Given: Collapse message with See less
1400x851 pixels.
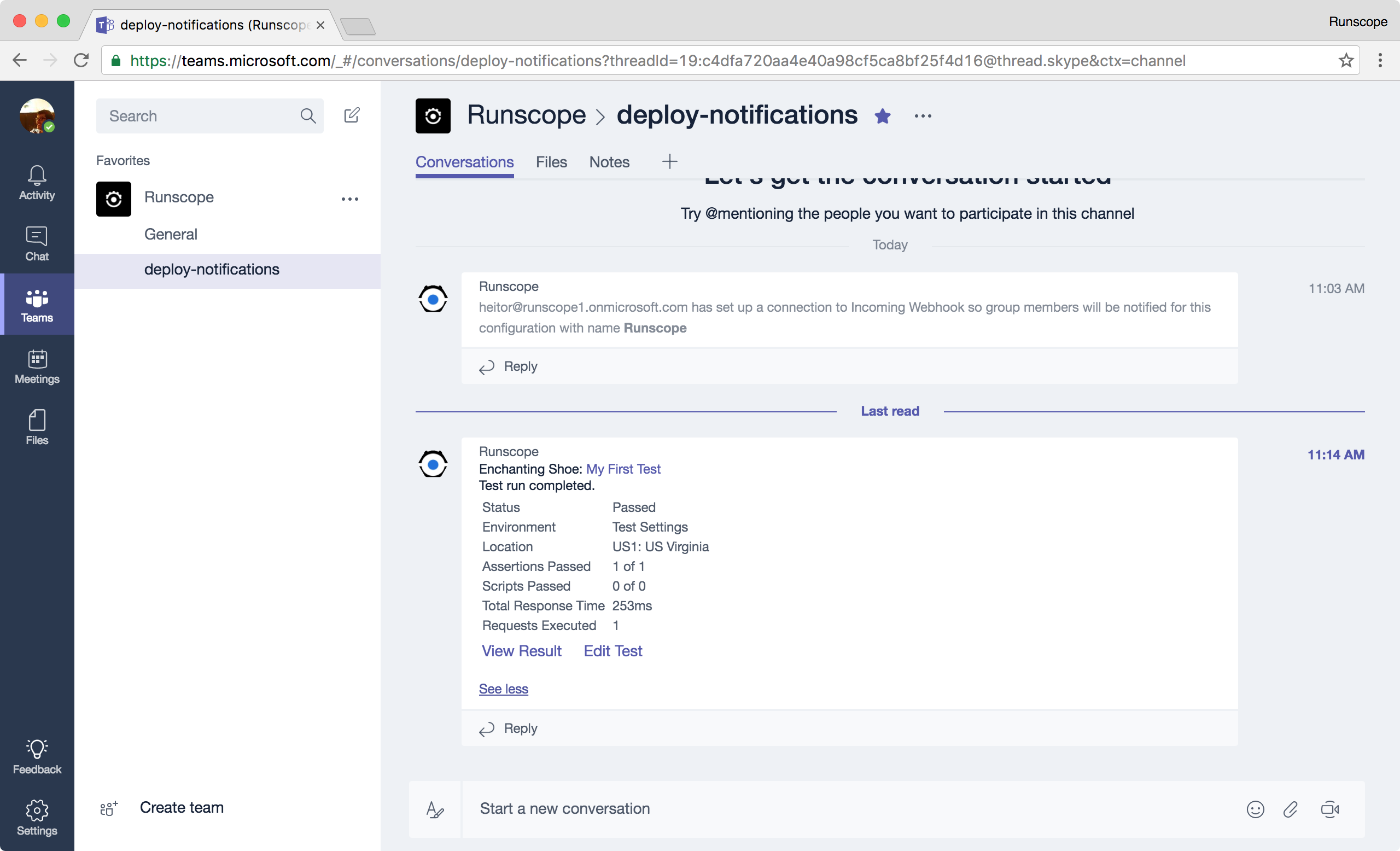Looking at the screenshot, I should (x=504, y=689).
